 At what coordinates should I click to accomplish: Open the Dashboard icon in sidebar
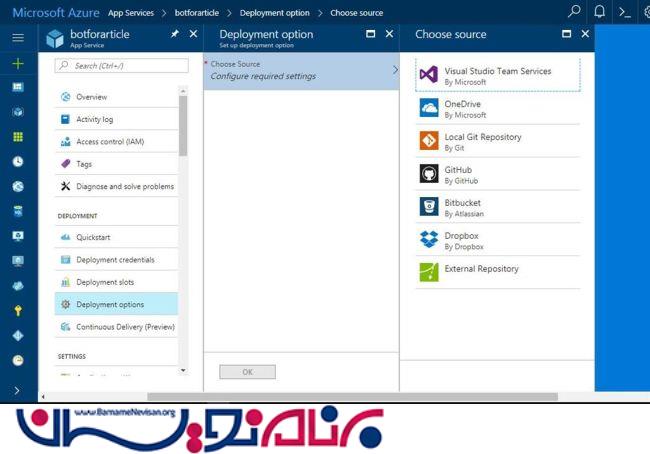coord(18,87)
